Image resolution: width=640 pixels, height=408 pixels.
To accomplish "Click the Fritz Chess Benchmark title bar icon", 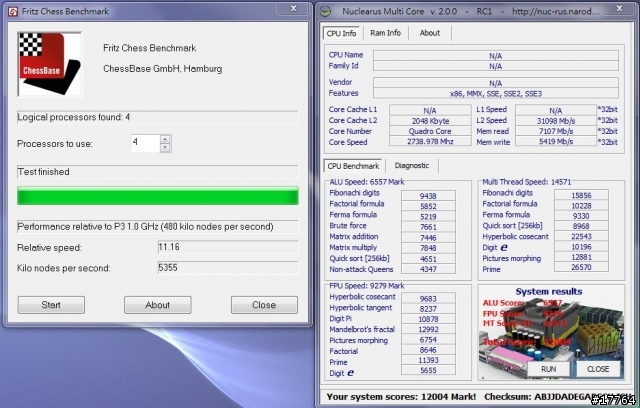I will 13,11.
